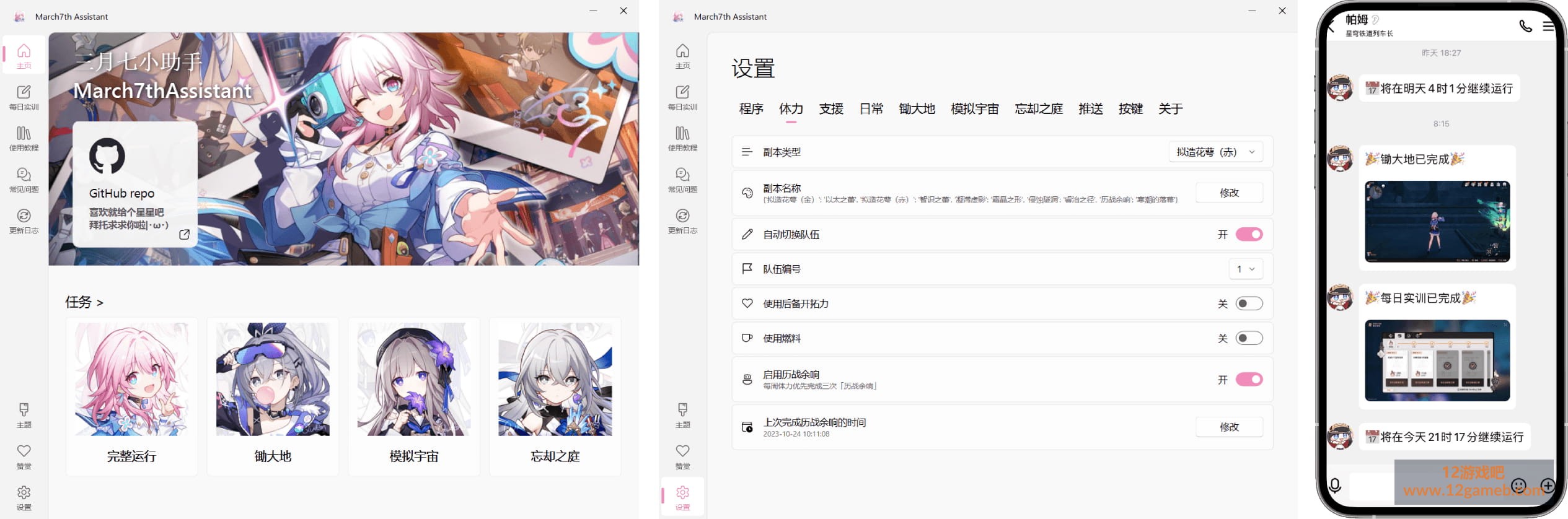The width and height of the screenshot is (1568, 519).
Task: Click the GitHub logo on the repo card
Action: pyautogui.click(x=107, y=155)
